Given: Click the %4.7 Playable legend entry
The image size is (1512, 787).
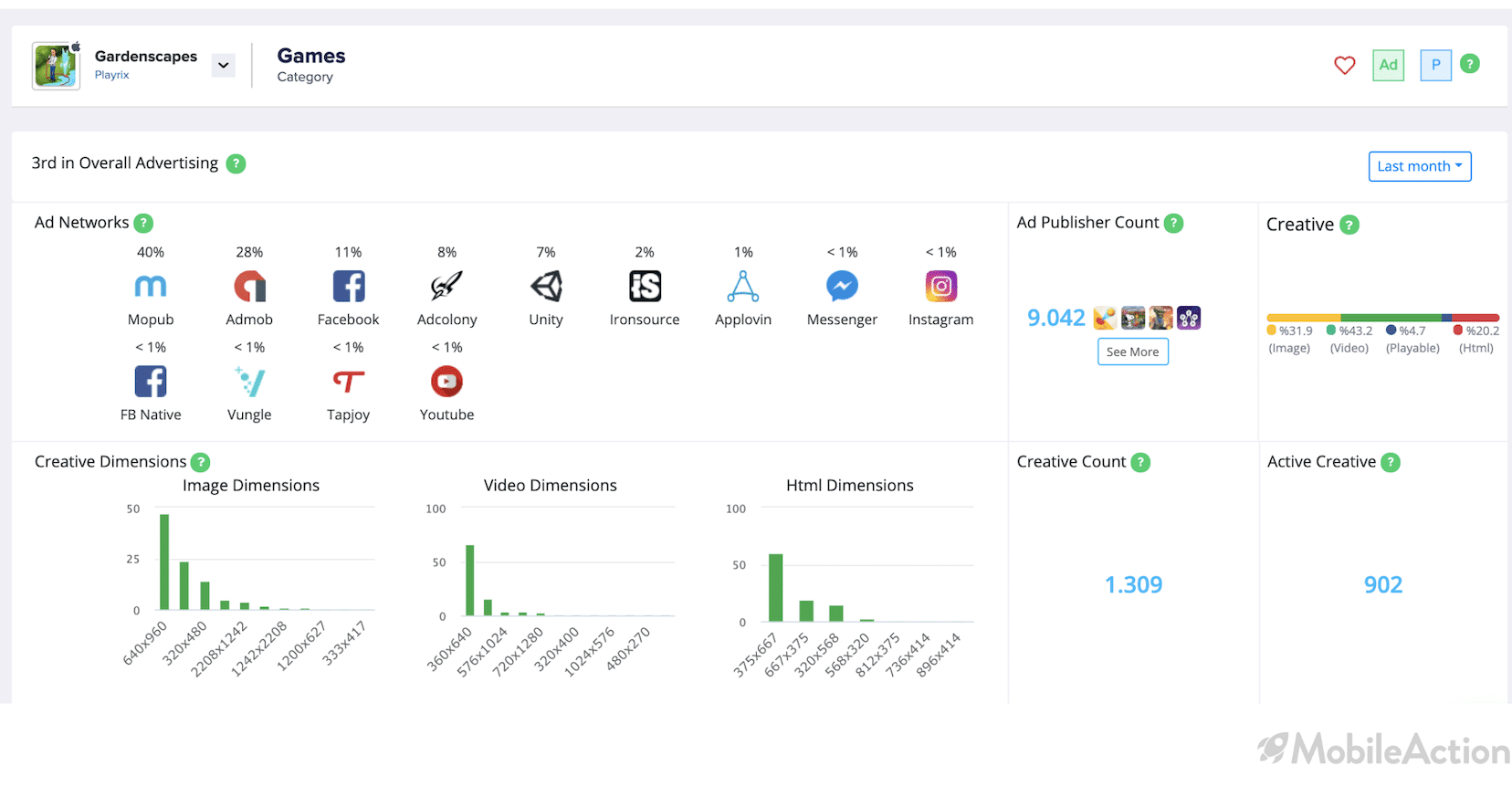Looking at the screenshot, I should click(x=1412, y=339).
